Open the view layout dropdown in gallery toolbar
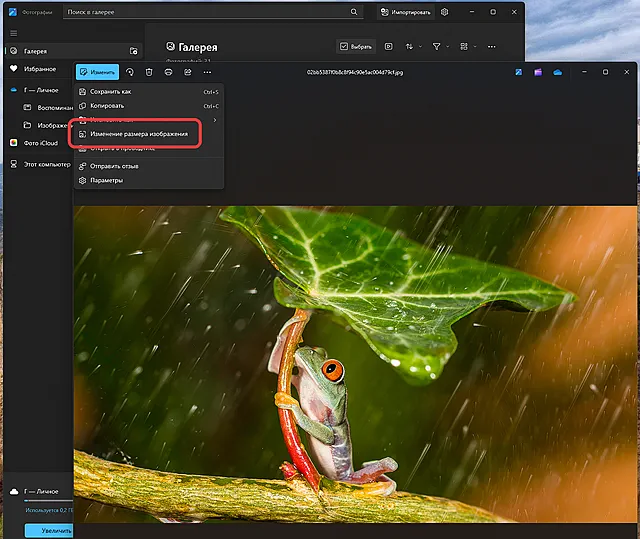 pyautogui.click(x=468, y=47)
